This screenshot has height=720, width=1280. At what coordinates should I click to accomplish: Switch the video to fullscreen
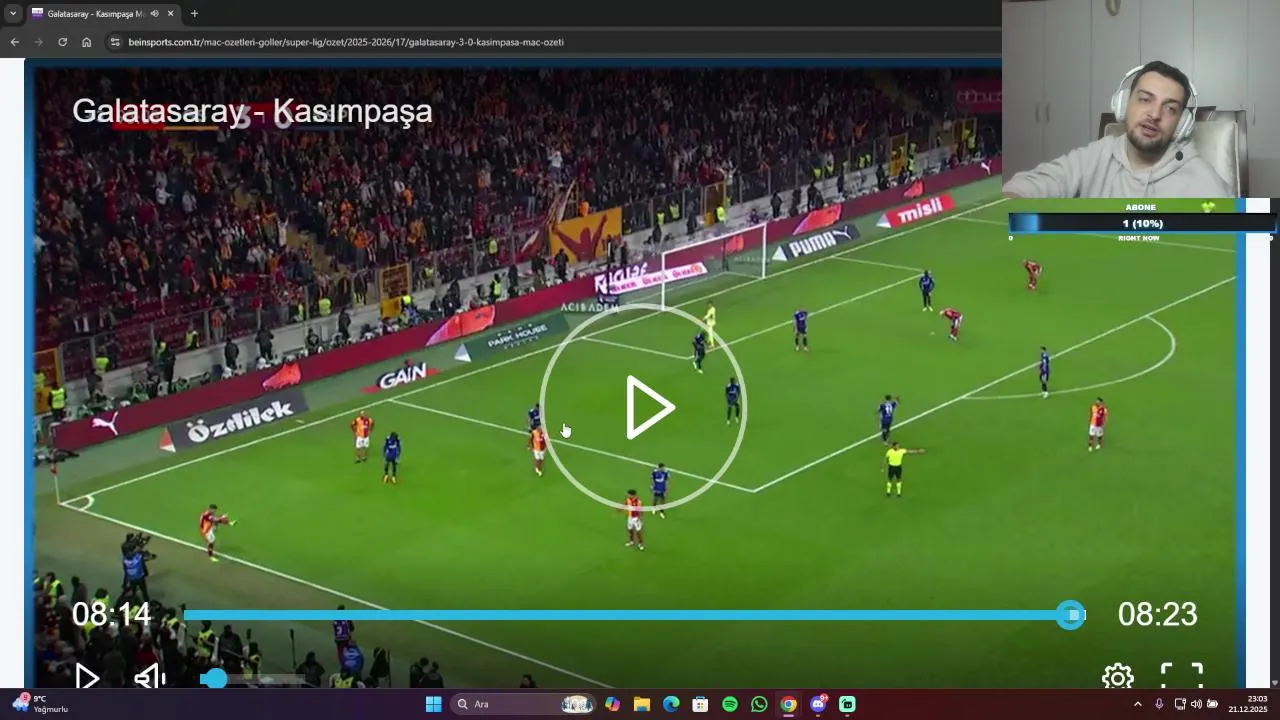coord(1181,677)
